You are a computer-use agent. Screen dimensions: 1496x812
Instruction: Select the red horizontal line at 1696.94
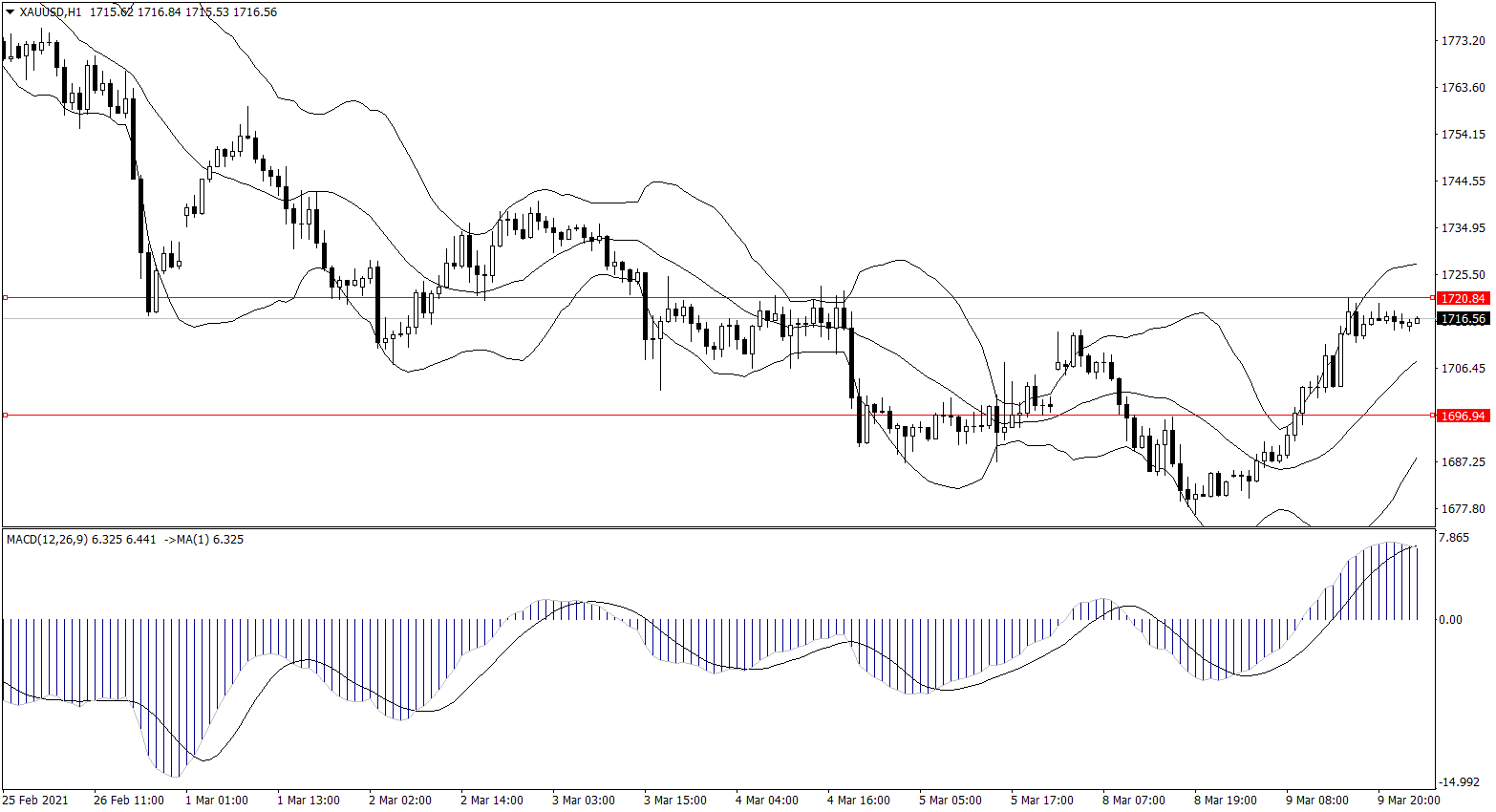pyautogui.click(x=669, y=416)
